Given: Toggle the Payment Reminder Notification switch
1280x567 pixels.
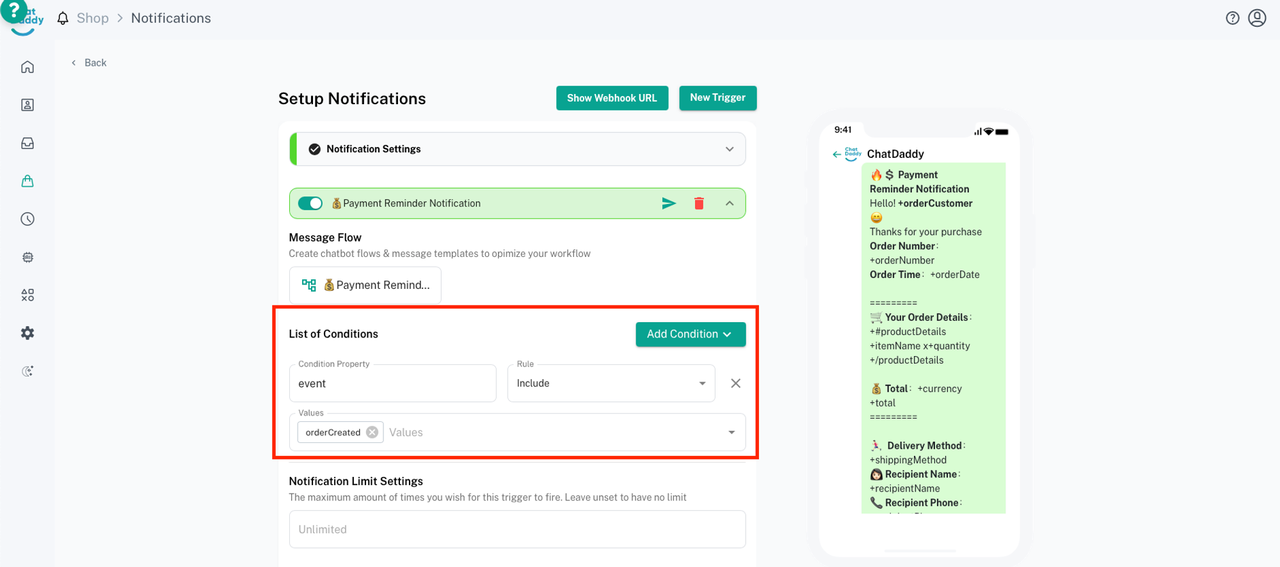Looking at the screenshot, I should [310, 203].
